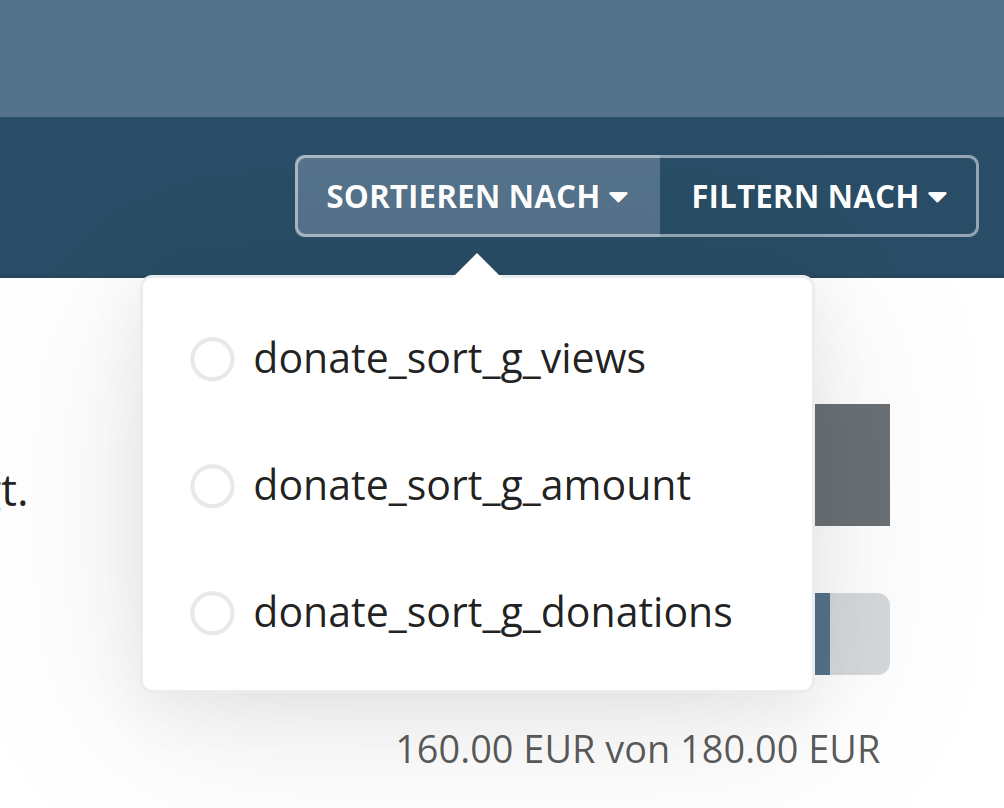This screenshot has width=1004, height=808.
Task: Open the SORTIEREN NACH dropdown
Action: point(478,196)
